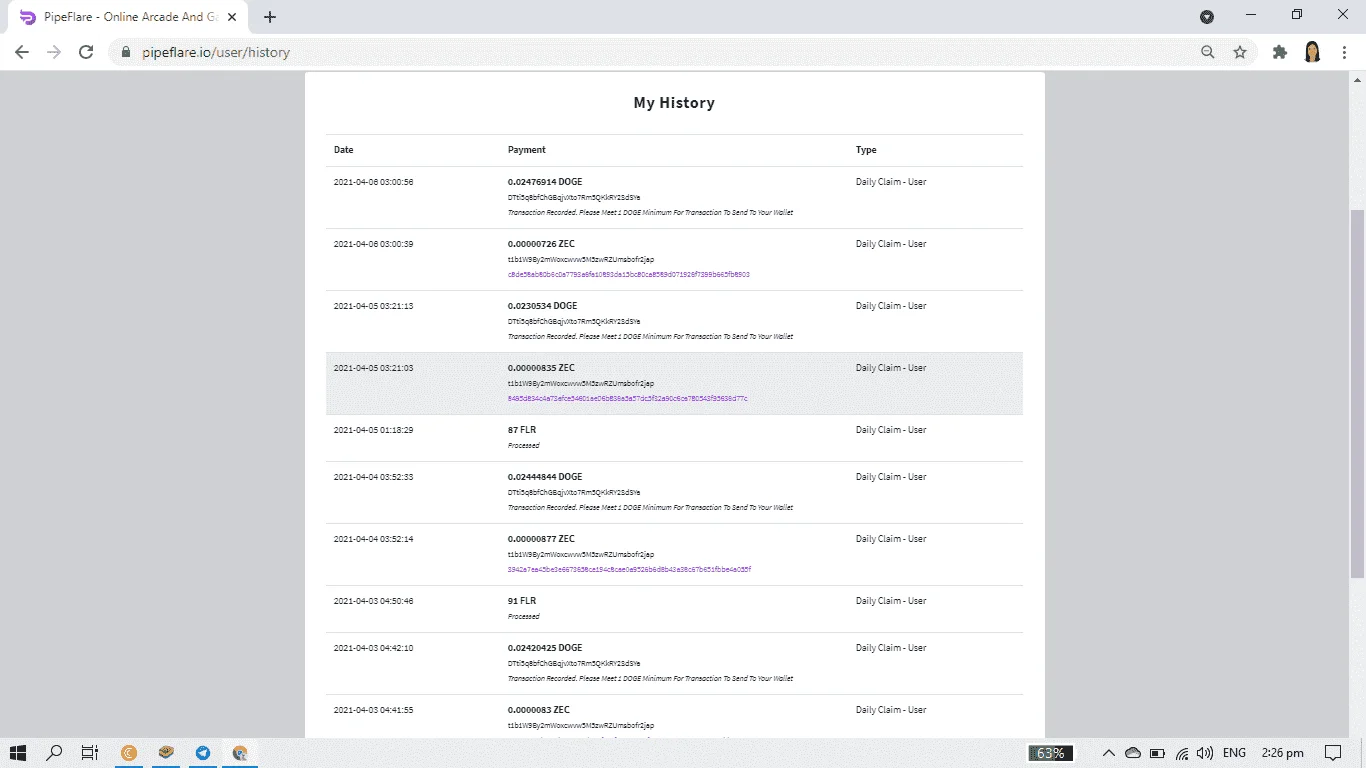Screen dimensions: 1366x768
Task: Click the Type column header
Action: point(866,150)
